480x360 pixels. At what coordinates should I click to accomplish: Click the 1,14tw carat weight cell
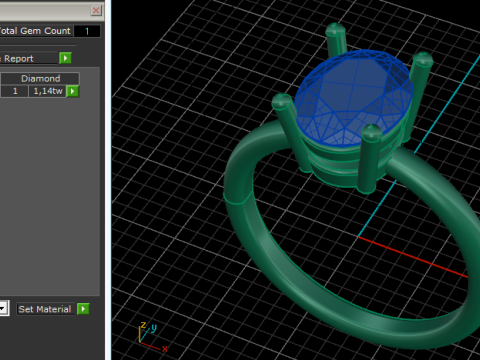48,91
